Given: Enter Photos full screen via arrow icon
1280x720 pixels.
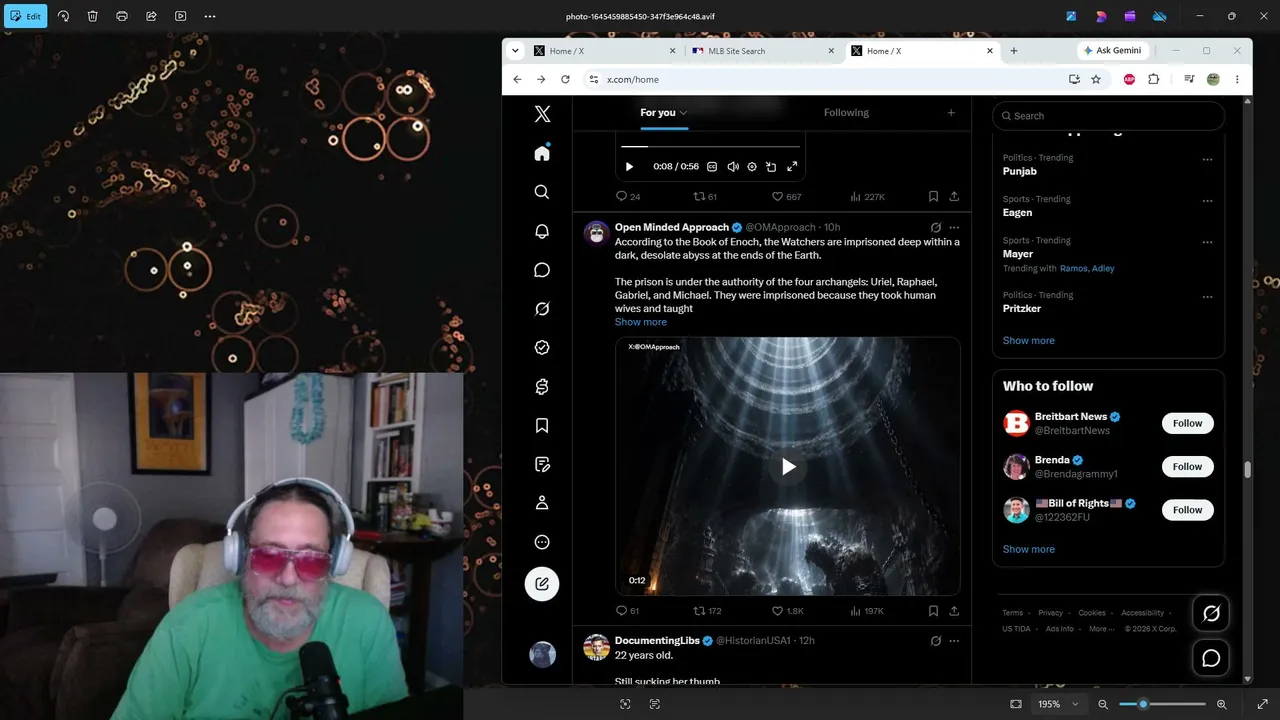Looking at the screenshot, I should (x=1262, y=704).
